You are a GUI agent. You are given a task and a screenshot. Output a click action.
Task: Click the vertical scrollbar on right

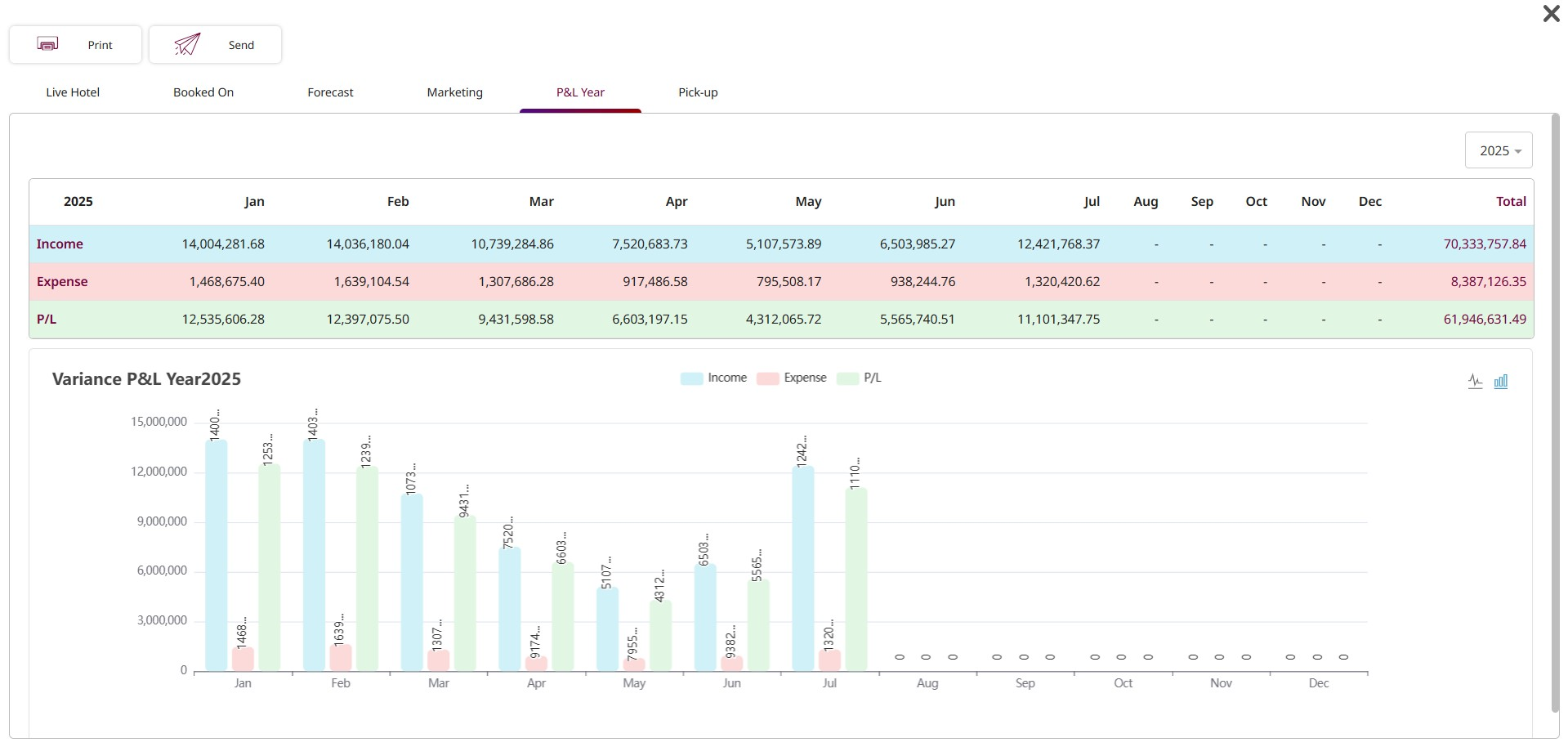(1554, 409)
